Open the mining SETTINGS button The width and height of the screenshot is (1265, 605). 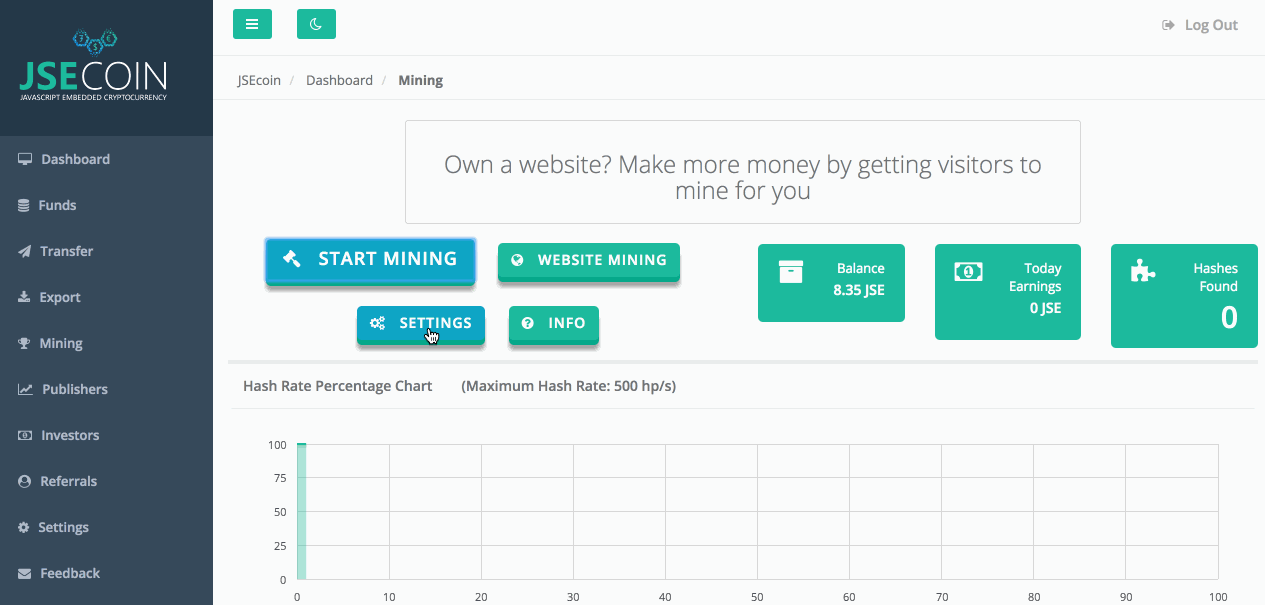point(421,325)
